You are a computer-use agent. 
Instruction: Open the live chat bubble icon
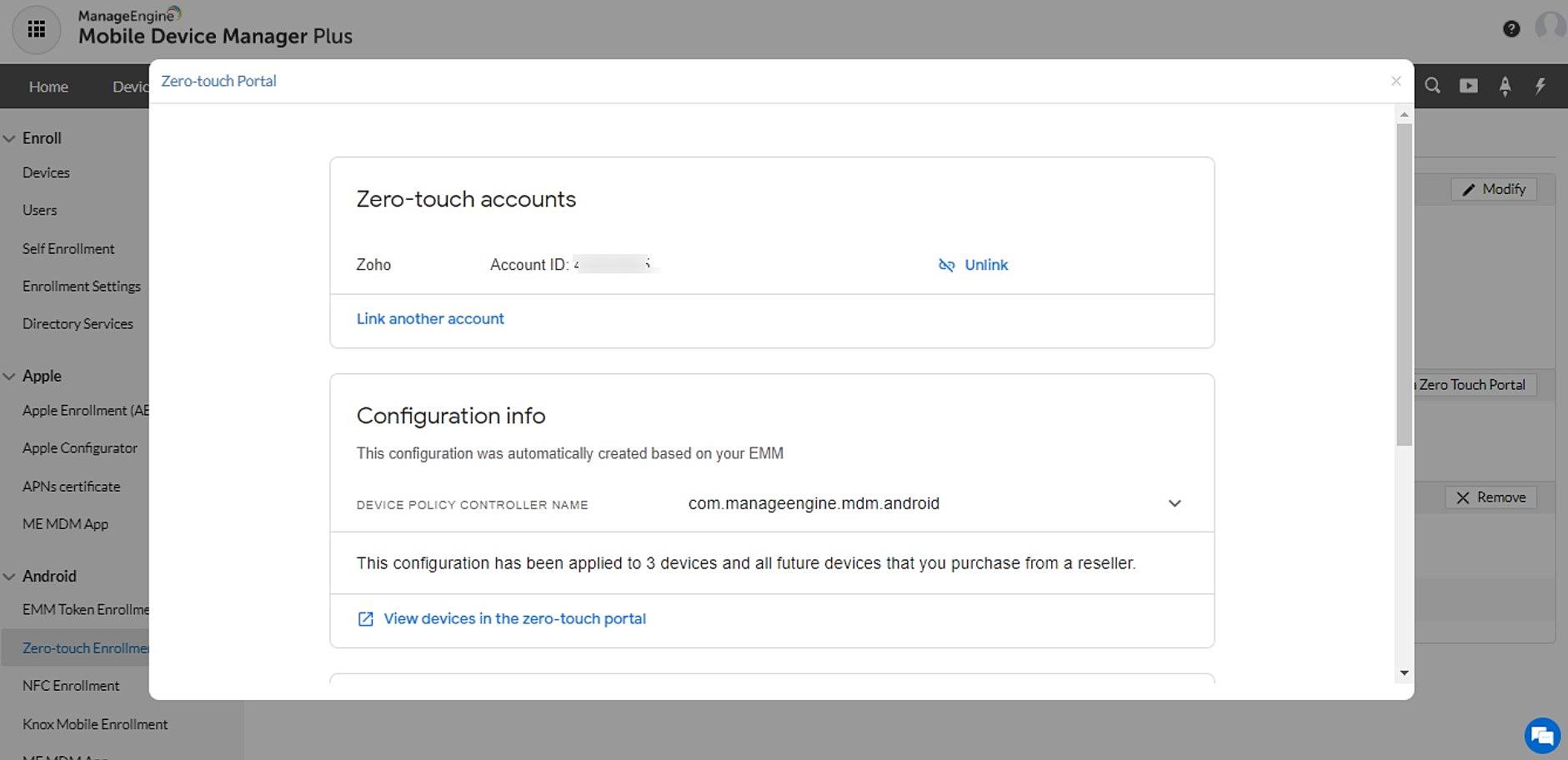tap(1542, 736)
